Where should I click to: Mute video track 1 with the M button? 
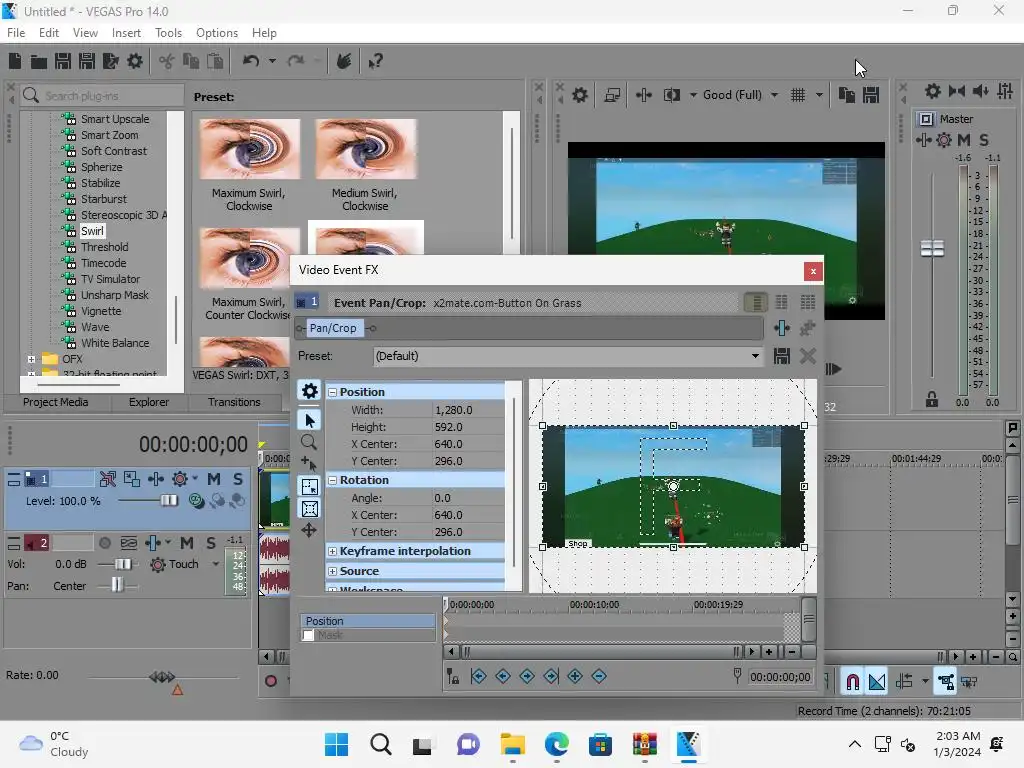point(214,479)
